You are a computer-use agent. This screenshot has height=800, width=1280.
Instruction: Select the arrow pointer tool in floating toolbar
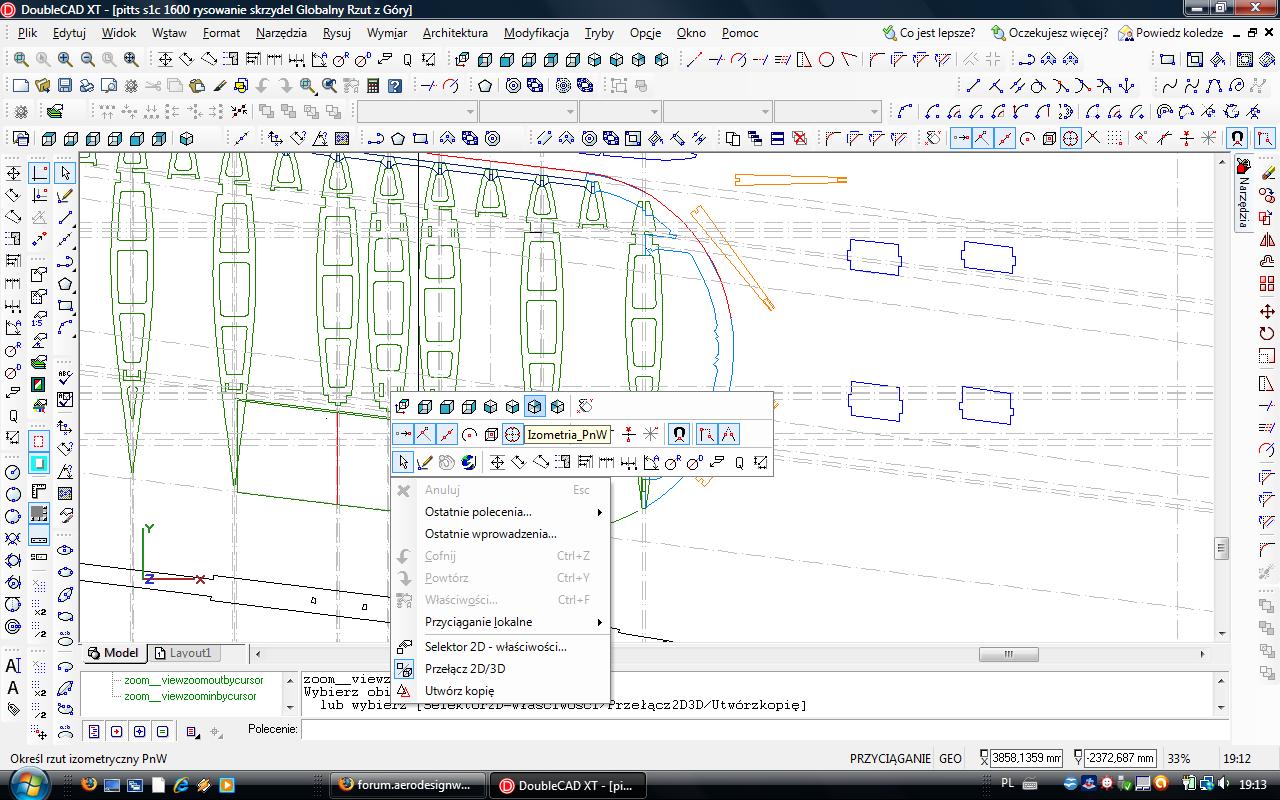[402, 462]
